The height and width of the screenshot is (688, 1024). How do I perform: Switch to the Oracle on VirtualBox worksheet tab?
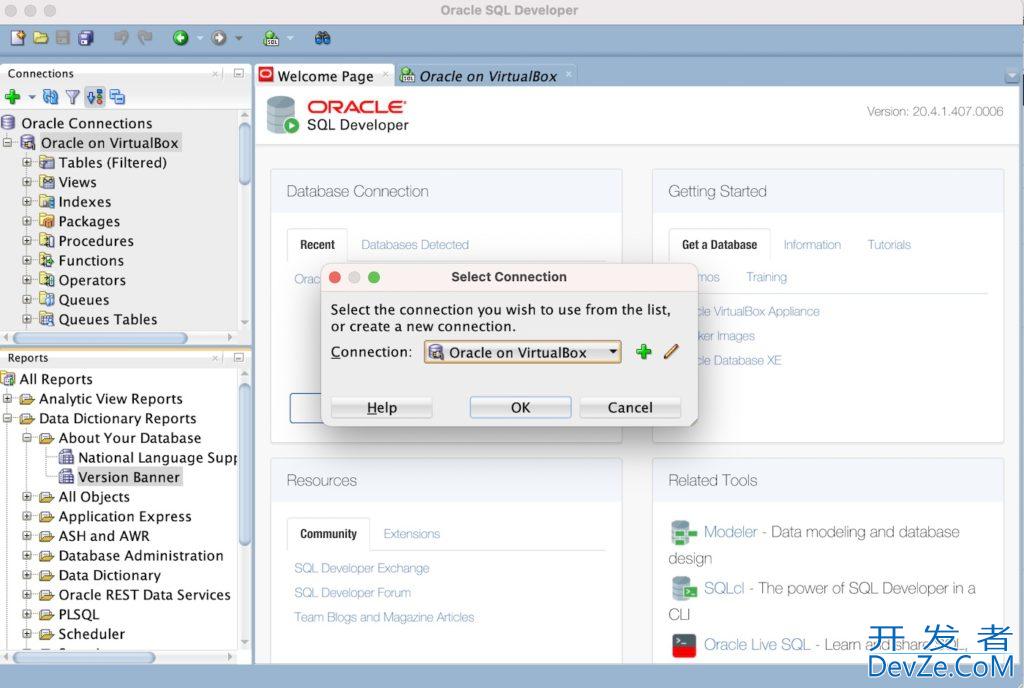[x=487, y=76]
